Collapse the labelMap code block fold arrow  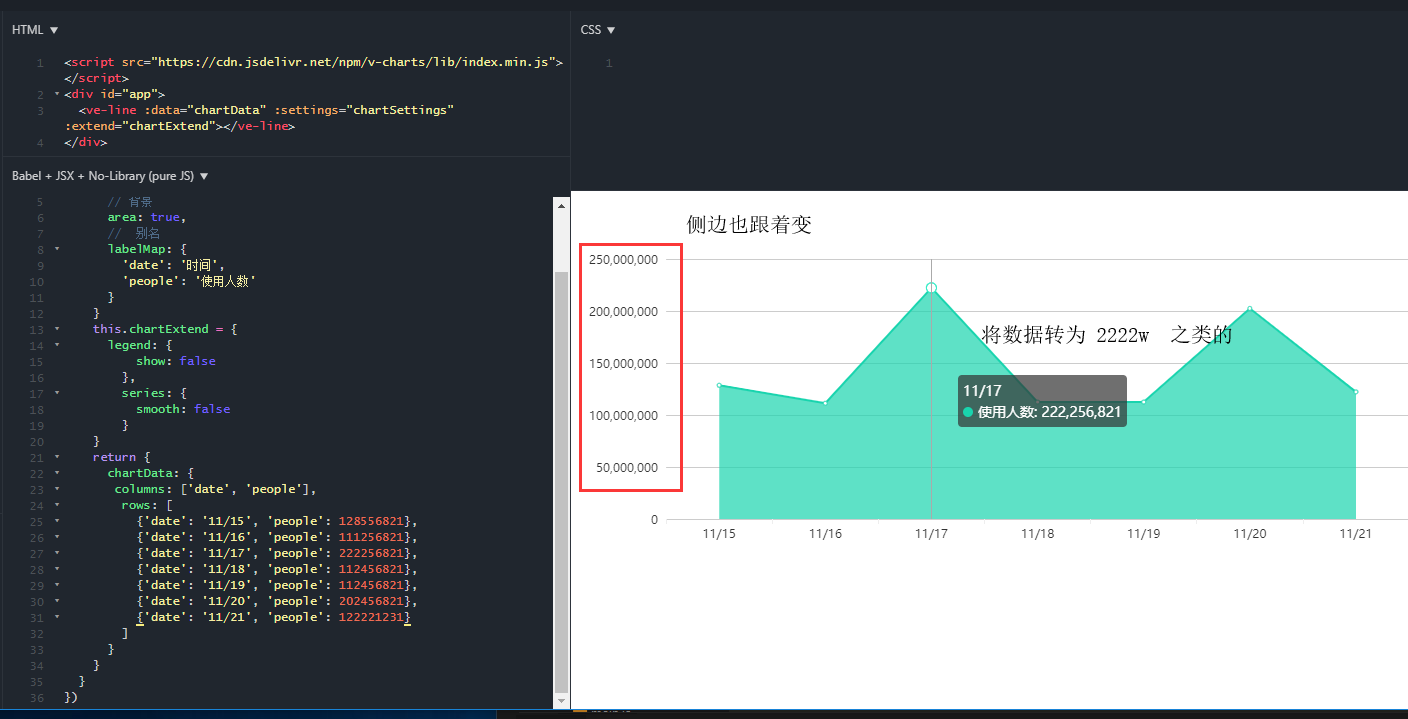[x=55, y=249]
